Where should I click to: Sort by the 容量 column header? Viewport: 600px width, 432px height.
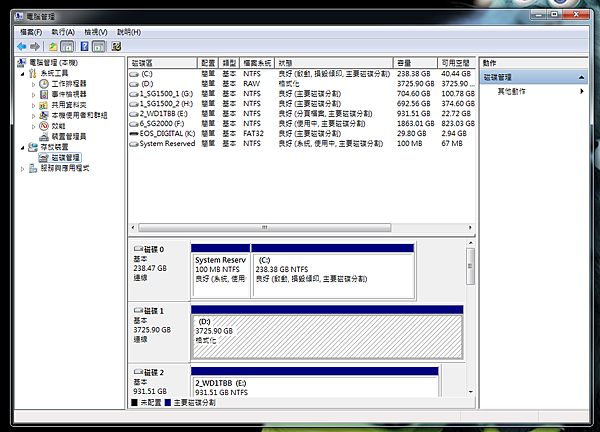tap(415, 63)
